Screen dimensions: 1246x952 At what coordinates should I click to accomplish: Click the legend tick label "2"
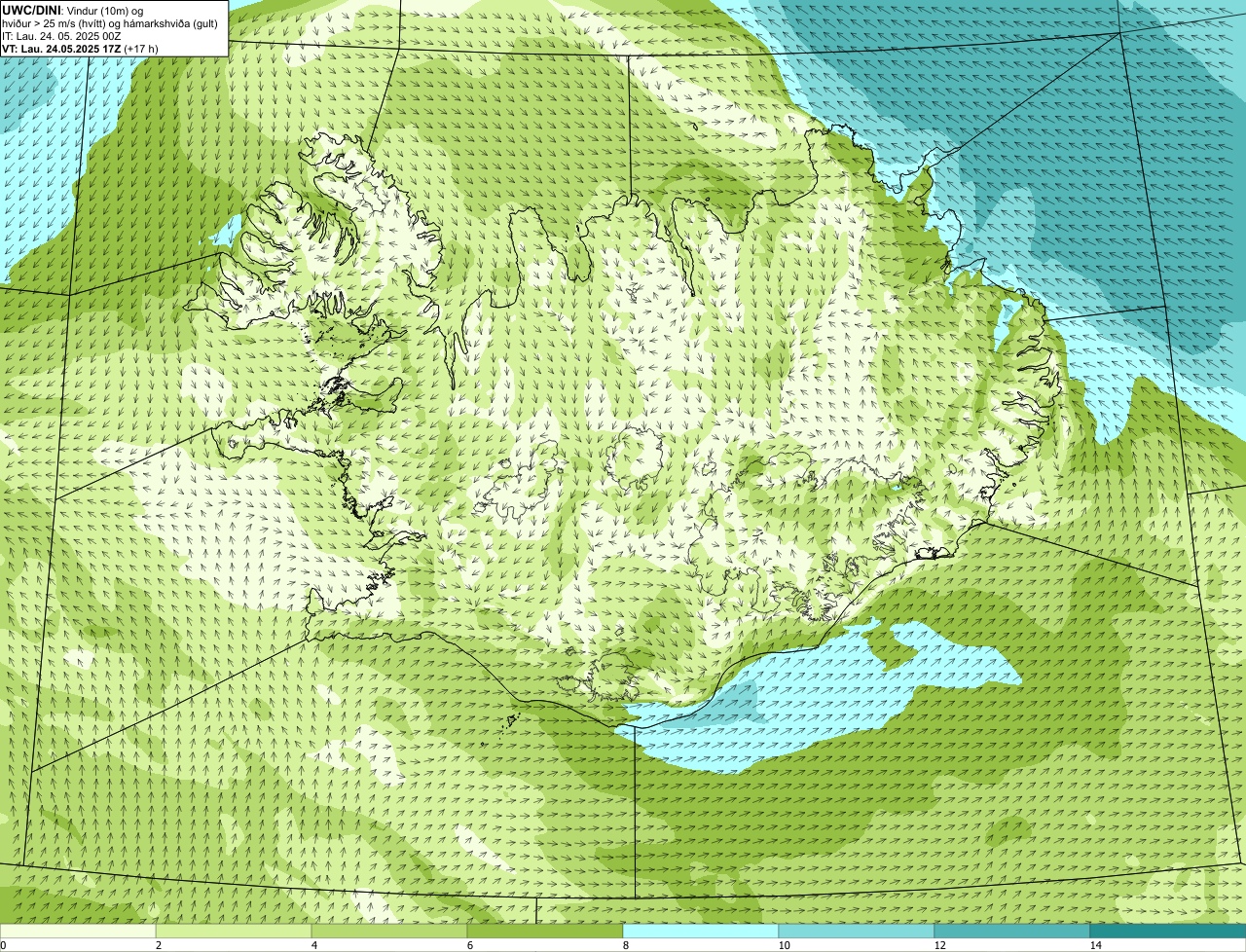click(x=158, y=945)
